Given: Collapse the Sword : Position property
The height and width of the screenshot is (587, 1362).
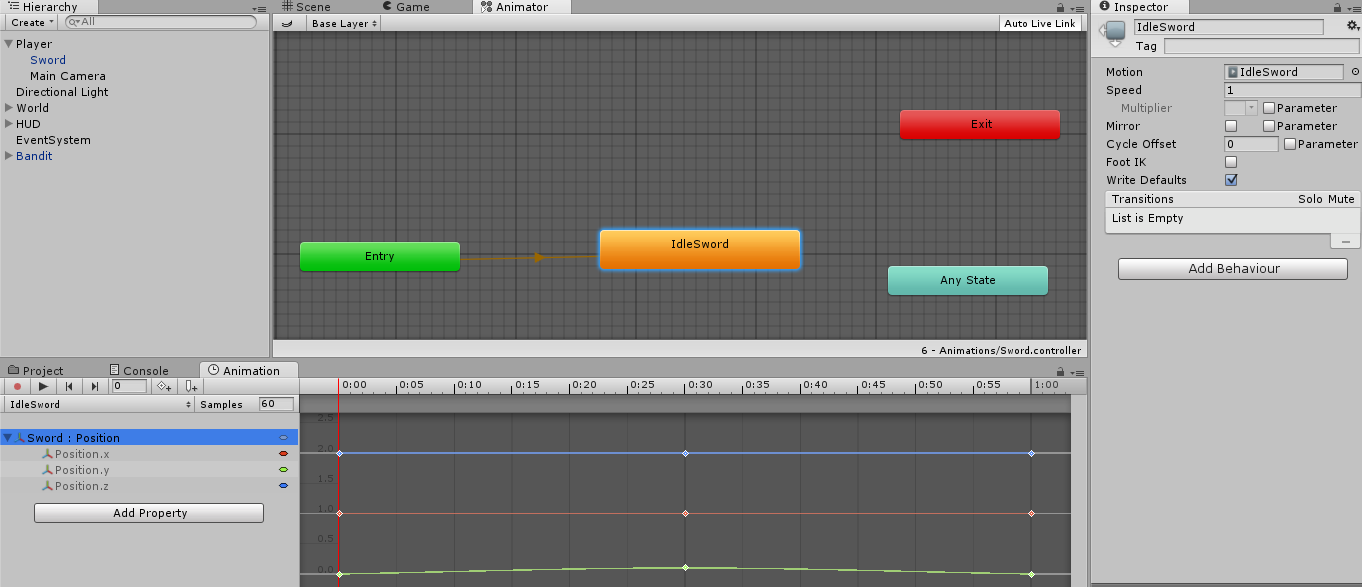Looking at the screenshot, I should point(8,438).
